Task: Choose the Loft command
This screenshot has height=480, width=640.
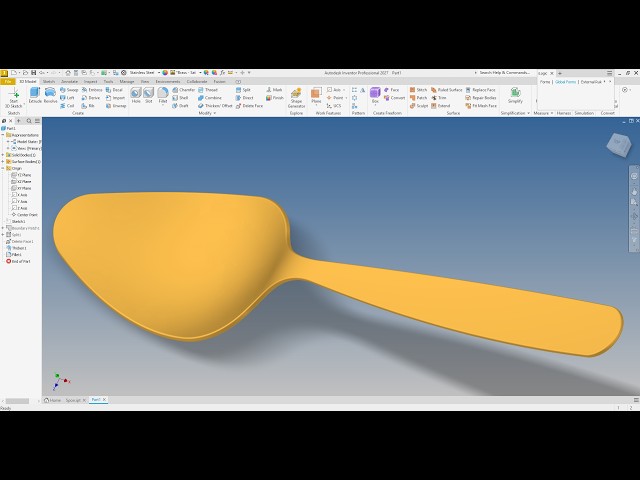Action: [x=67, y=98]
